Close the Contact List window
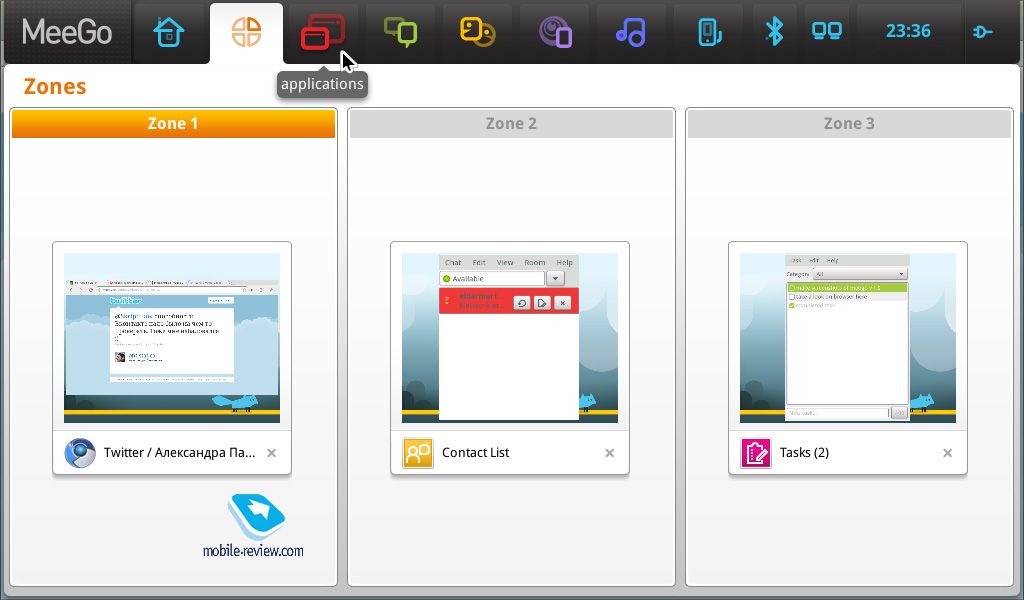This screenshot has width=1024, height=600. point(609,453)
